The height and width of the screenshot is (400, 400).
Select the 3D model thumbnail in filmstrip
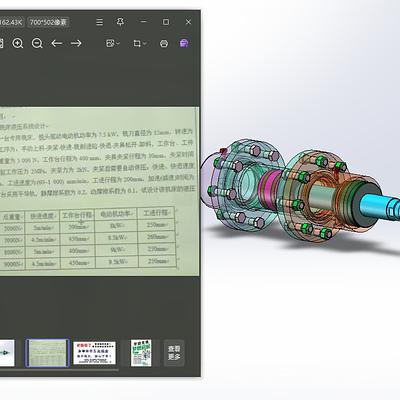[7, 353]
